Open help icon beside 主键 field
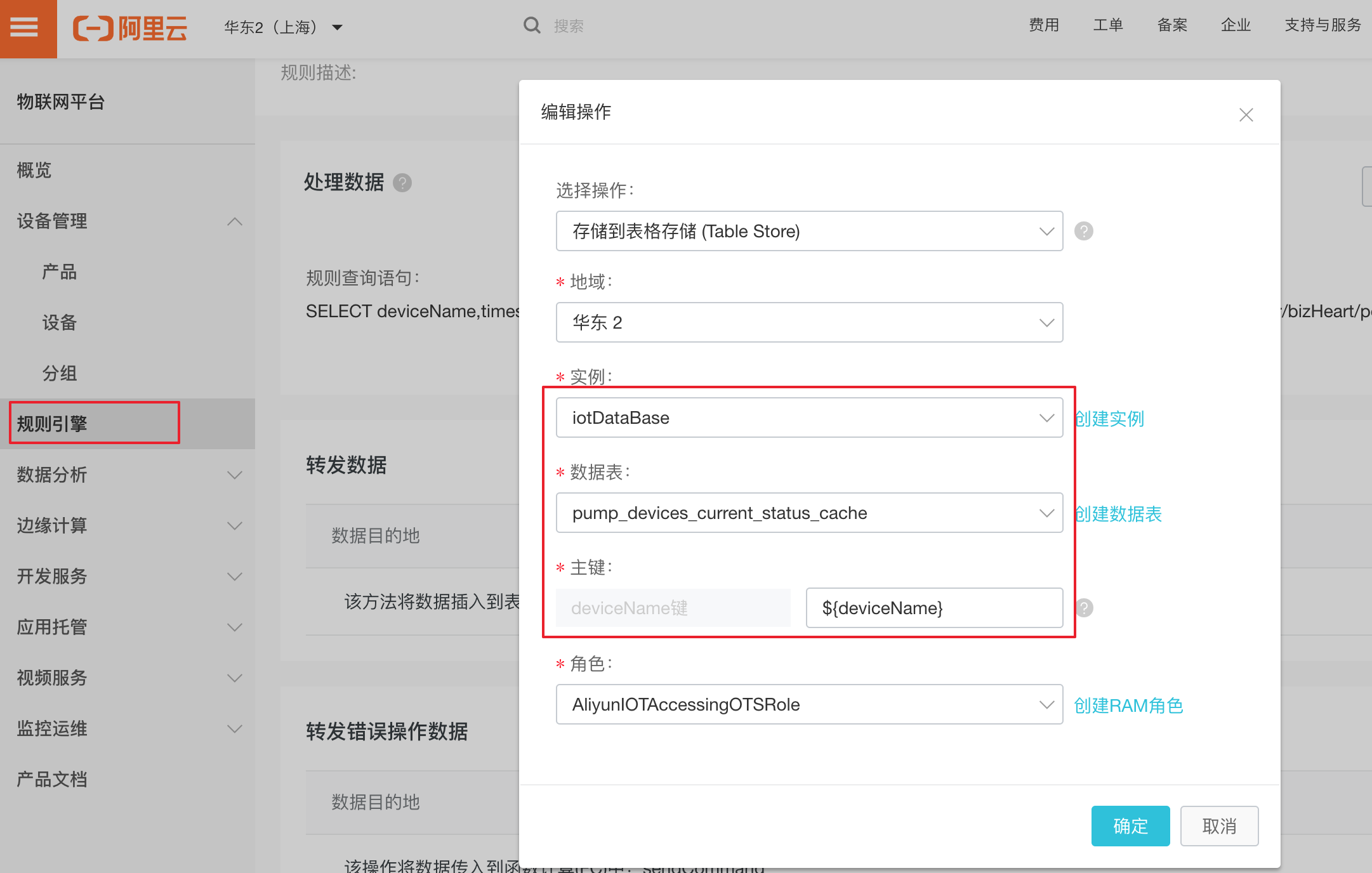This screenshot has height=873, width=1372. point(1084,608)
